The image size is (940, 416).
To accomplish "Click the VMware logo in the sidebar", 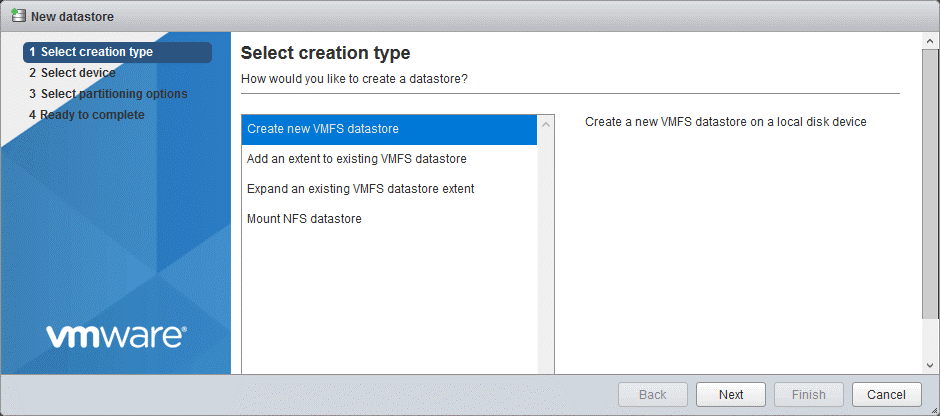I will pyautogui.click(x=116, y=336).
